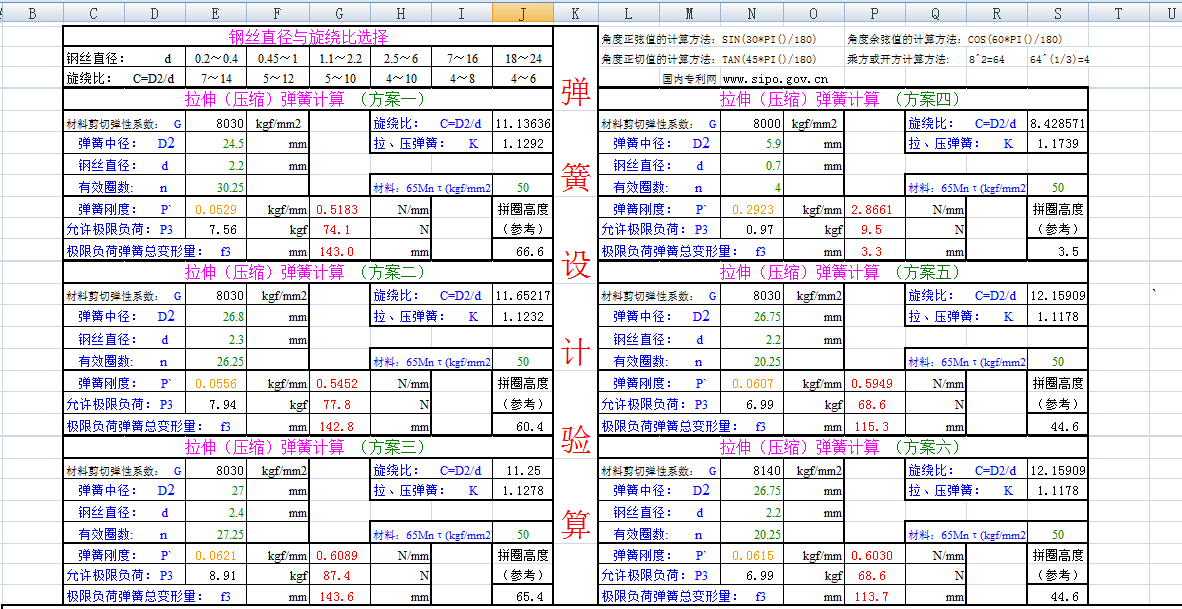Select the red load value 74.1
1182x609 pixels.
pyautogui.click(x=338, y=230)
